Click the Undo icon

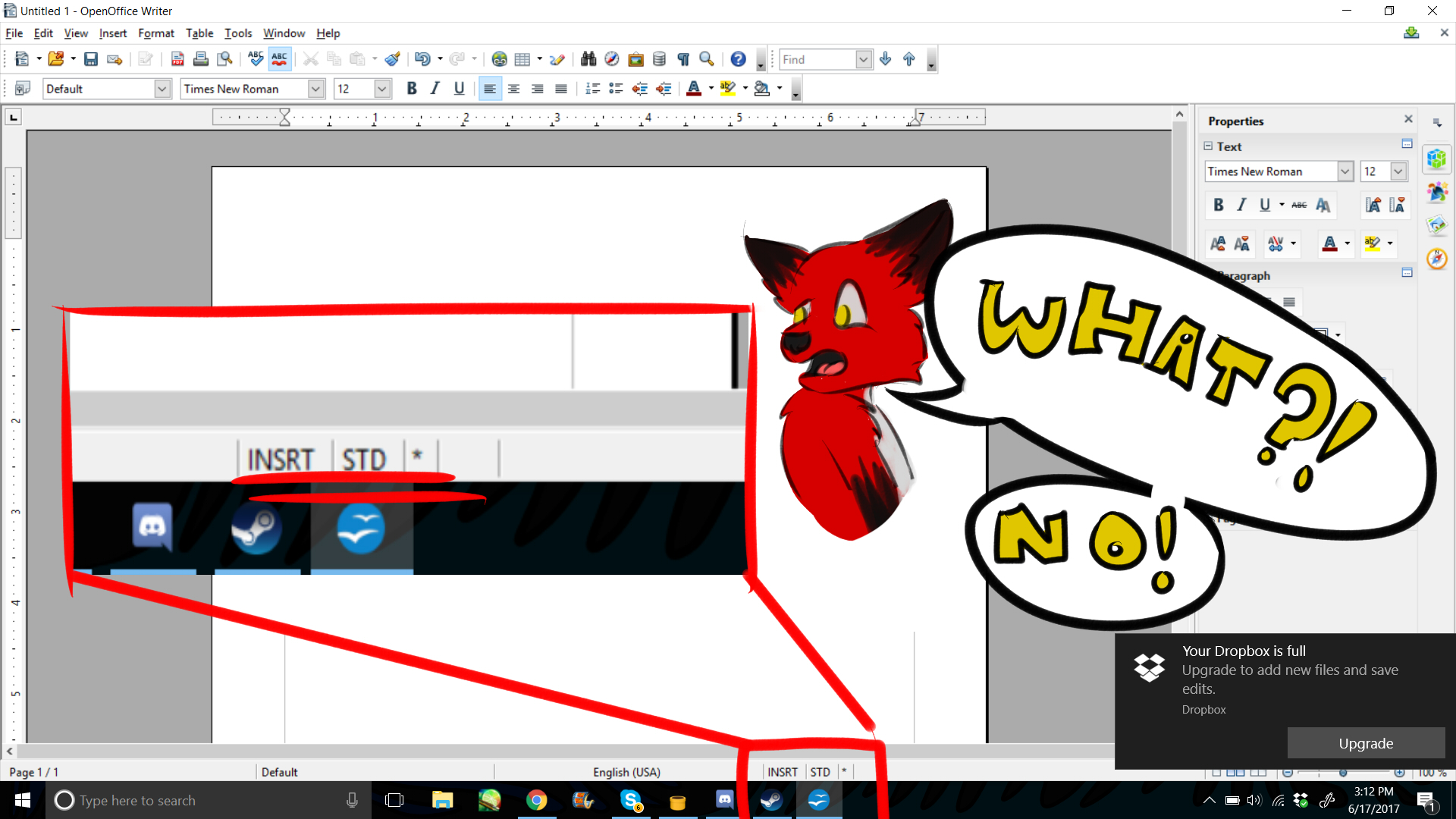coord(422,59)
